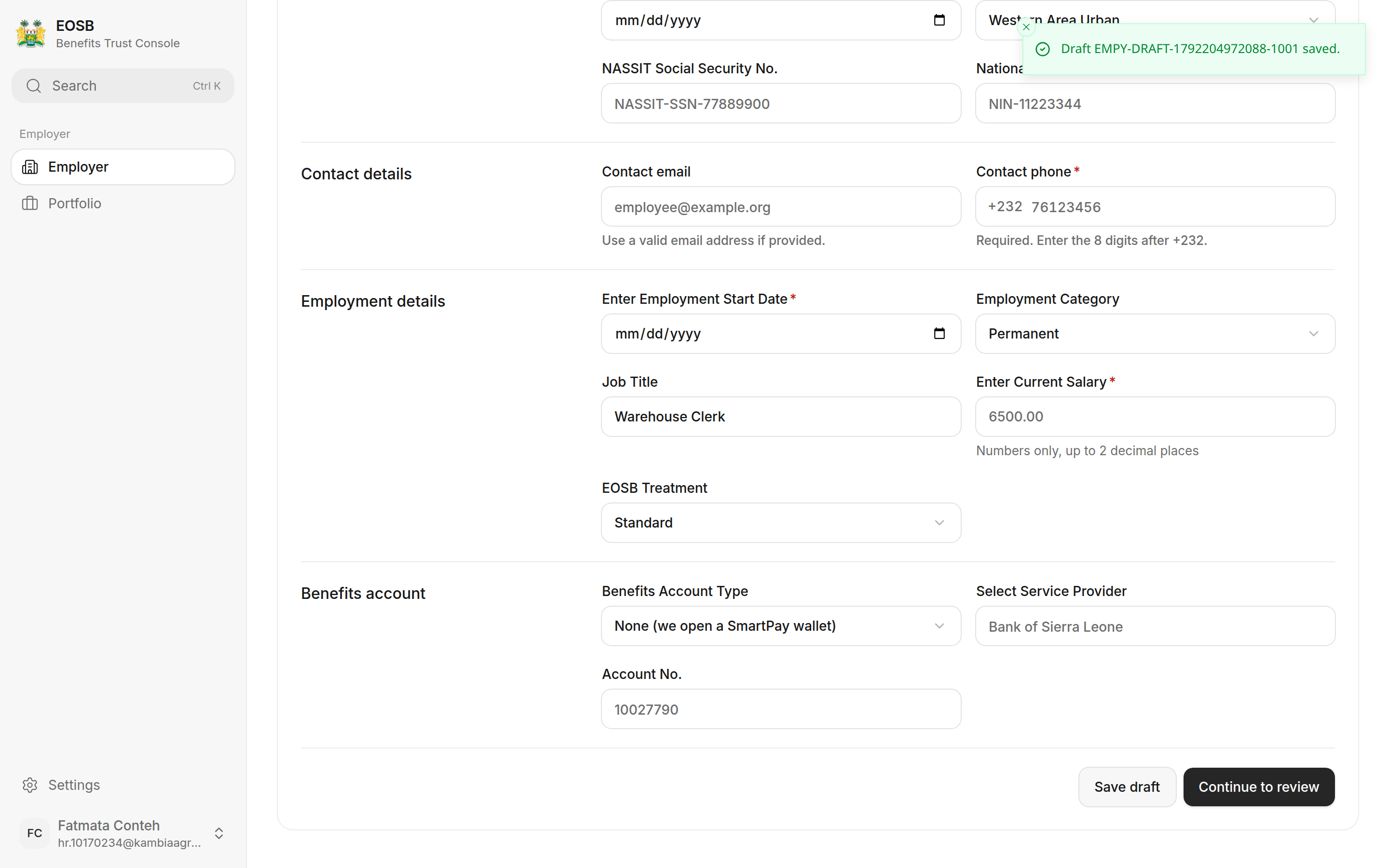Click the Employment details section heading

[372, 301]
